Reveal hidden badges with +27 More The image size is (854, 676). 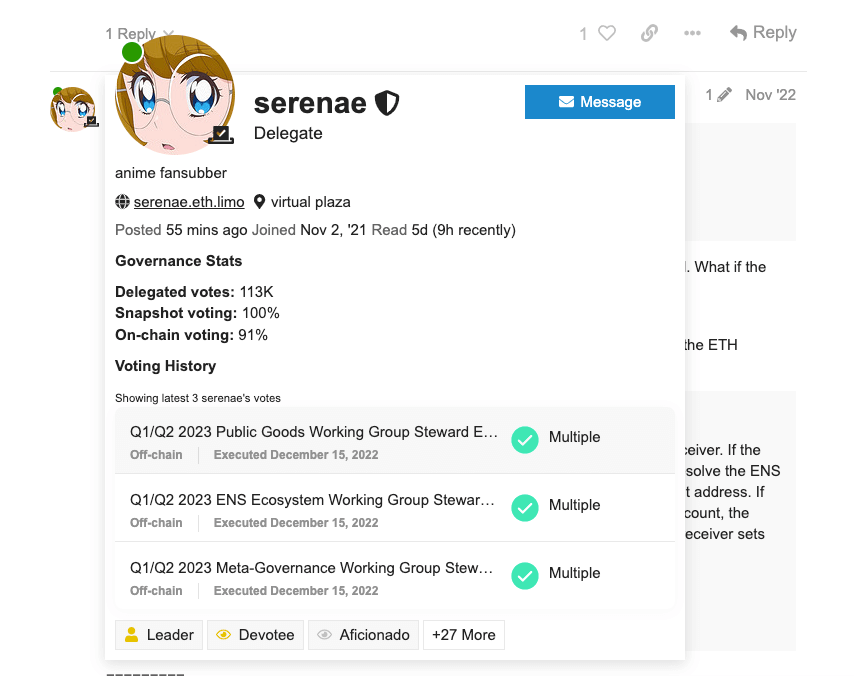tap(463, 634)
